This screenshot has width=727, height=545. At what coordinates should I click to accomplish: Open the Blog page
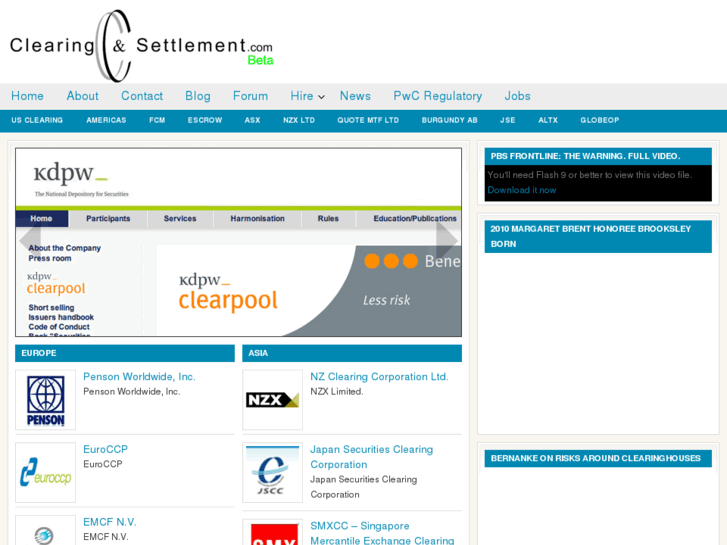pyautogui.click(x=198, y=96)
